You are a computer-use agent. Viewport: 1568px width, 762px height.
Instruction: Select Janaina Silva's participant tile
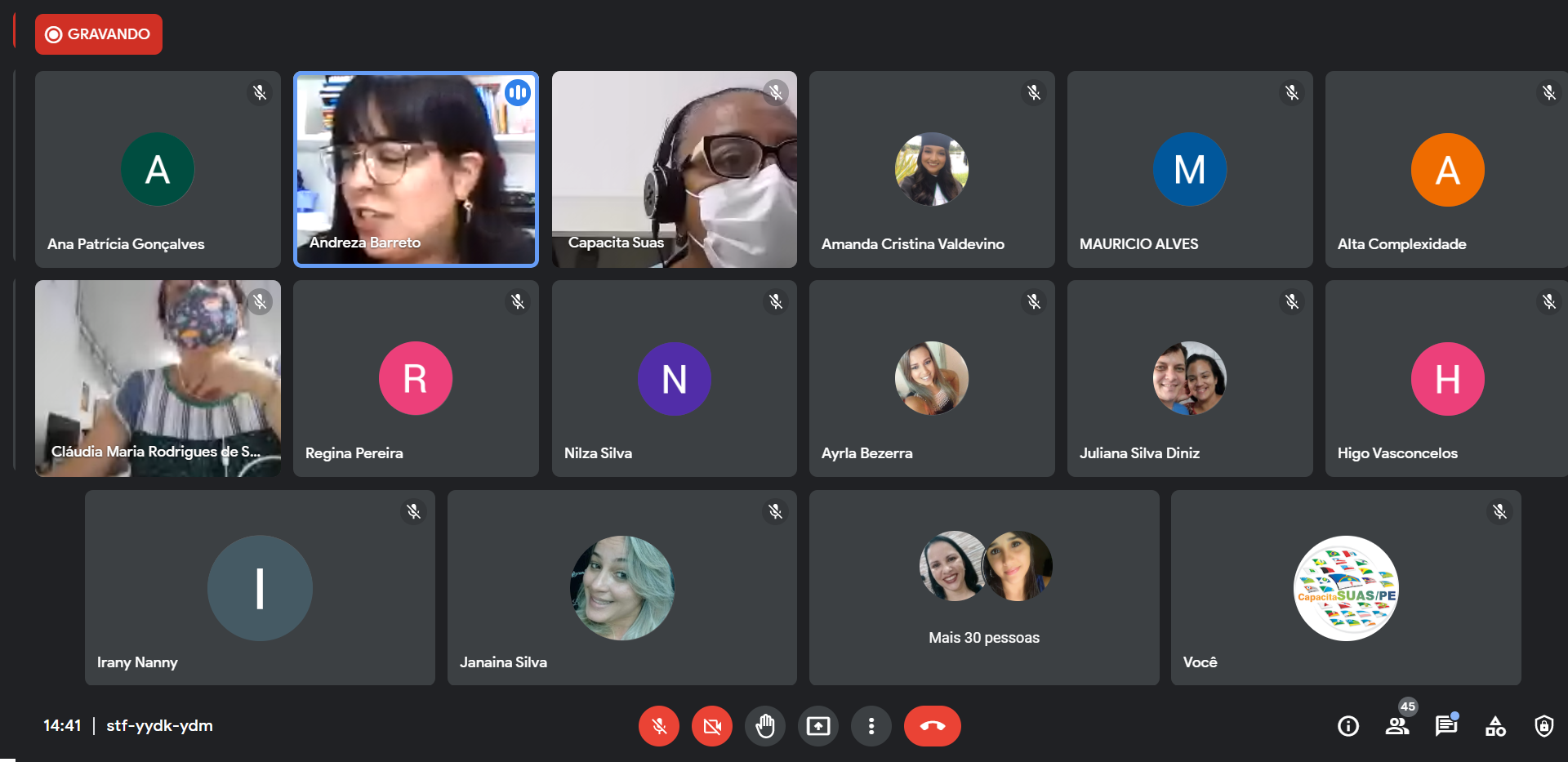(x=621, y=587)
